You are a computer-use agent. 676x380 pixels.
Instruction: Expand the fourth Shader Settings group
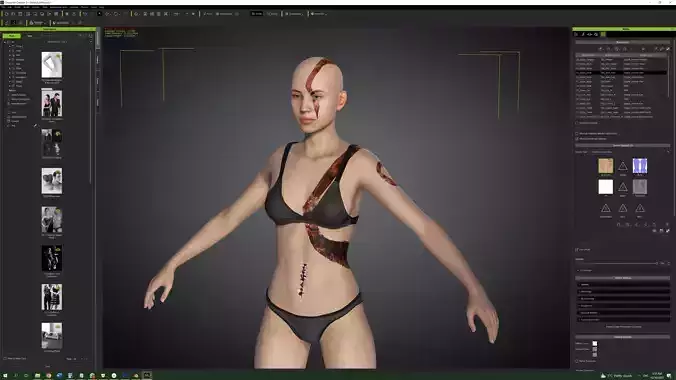click(x=623, y=305)
